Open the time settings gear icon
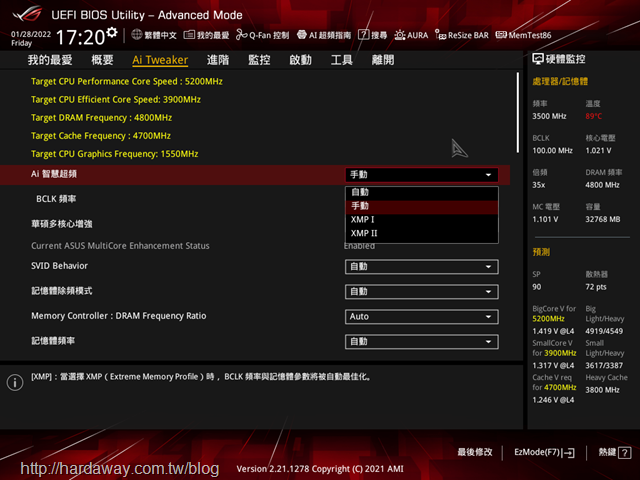The width and height of the screenshot is (640, 480). 112,32
